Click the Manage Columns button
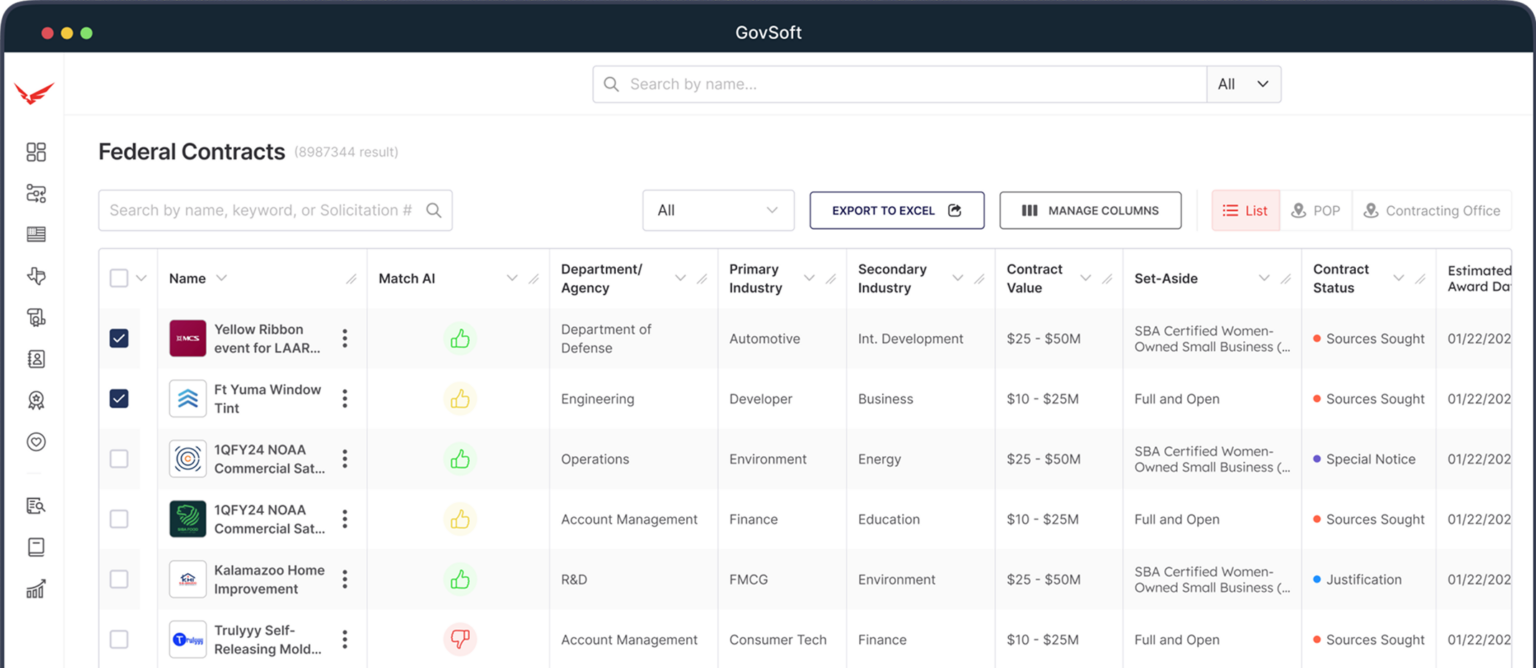1536x668 pixels. click(x=1090, y=210)
